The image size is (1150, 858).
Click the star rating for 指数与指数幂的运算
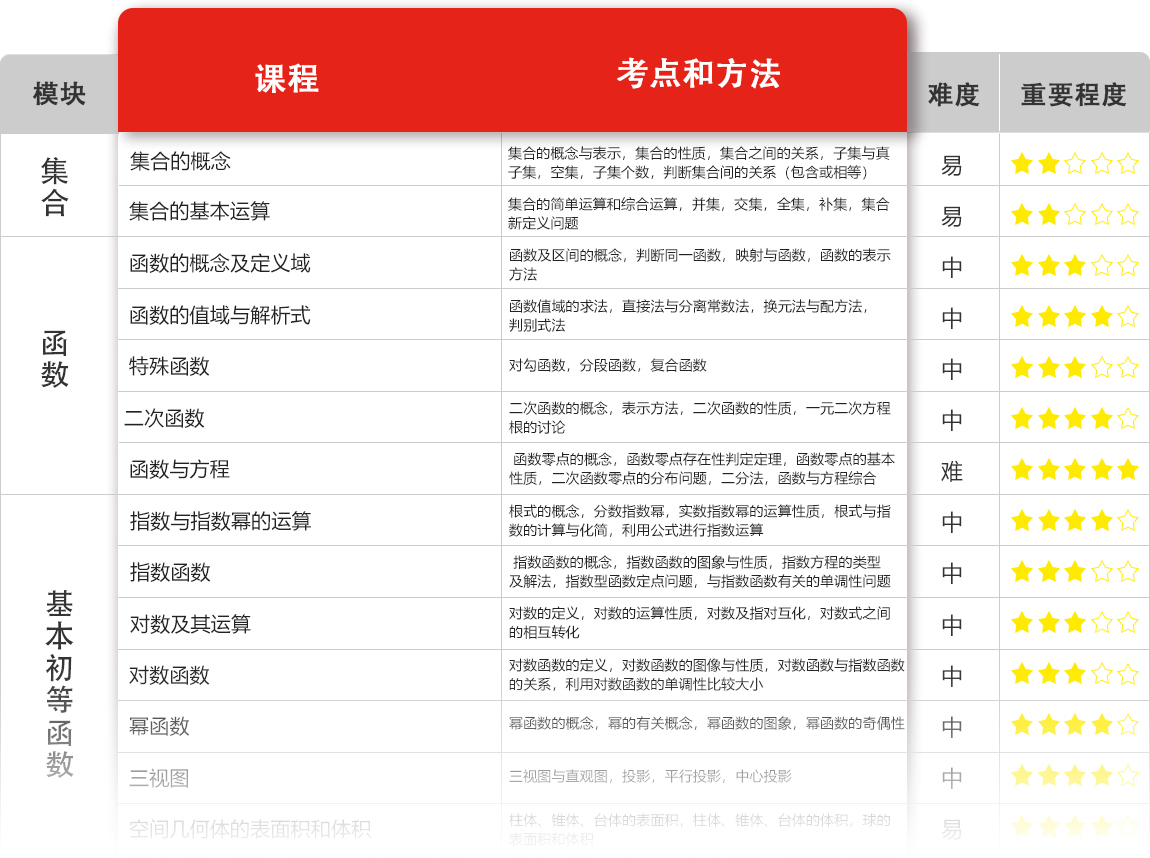point(1074,521)
